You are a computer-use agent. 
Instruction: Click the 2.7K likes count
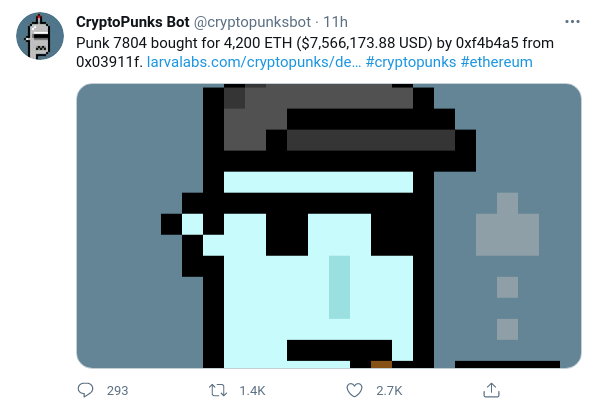click(389, 391)
